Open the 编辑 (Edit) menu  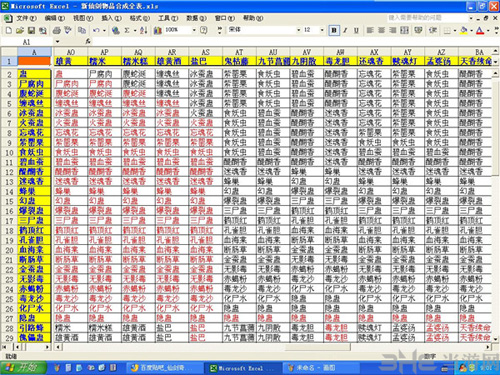pos(54,18)
